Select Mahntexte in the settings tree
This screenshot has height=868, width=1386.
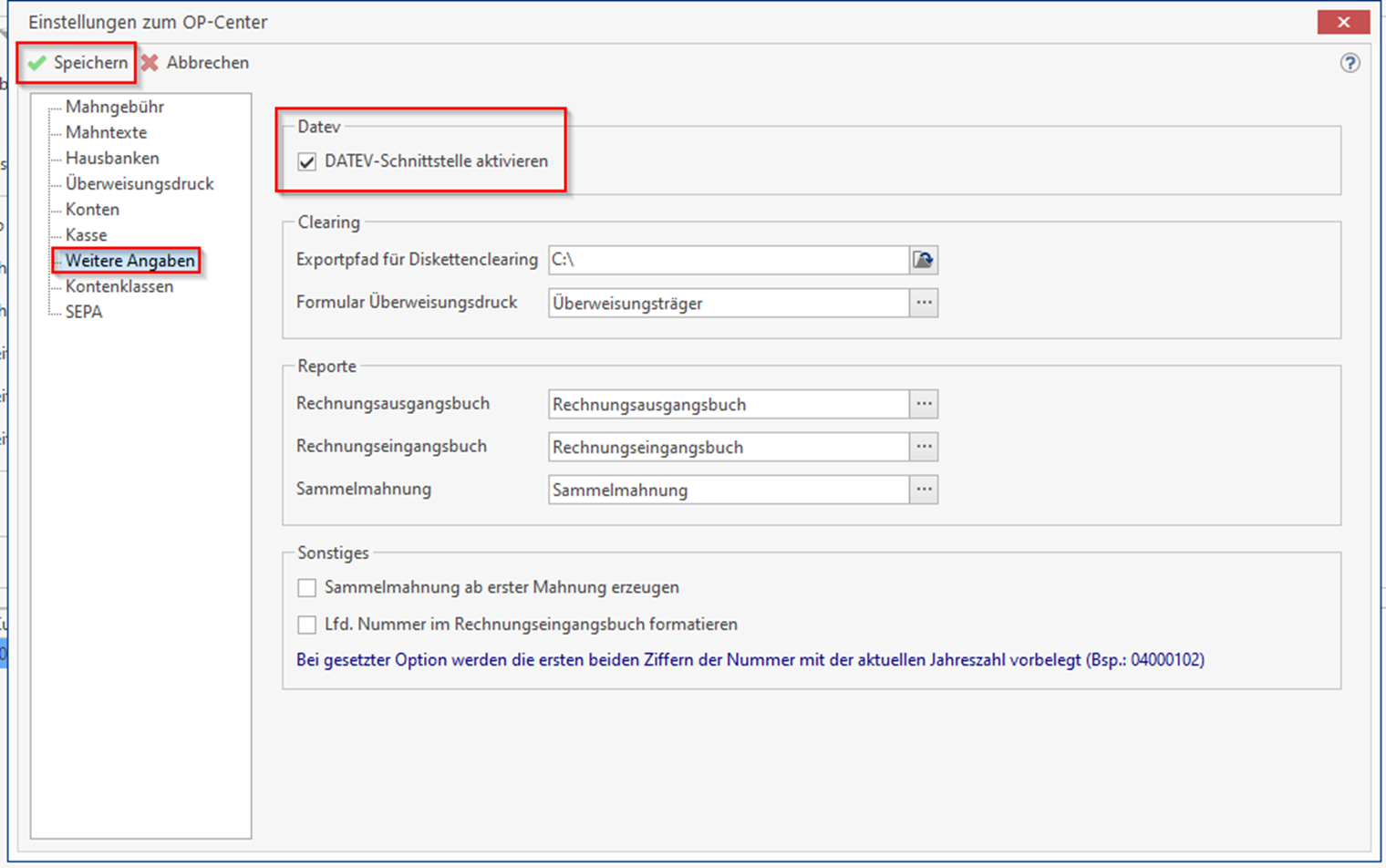pos(106,132)
